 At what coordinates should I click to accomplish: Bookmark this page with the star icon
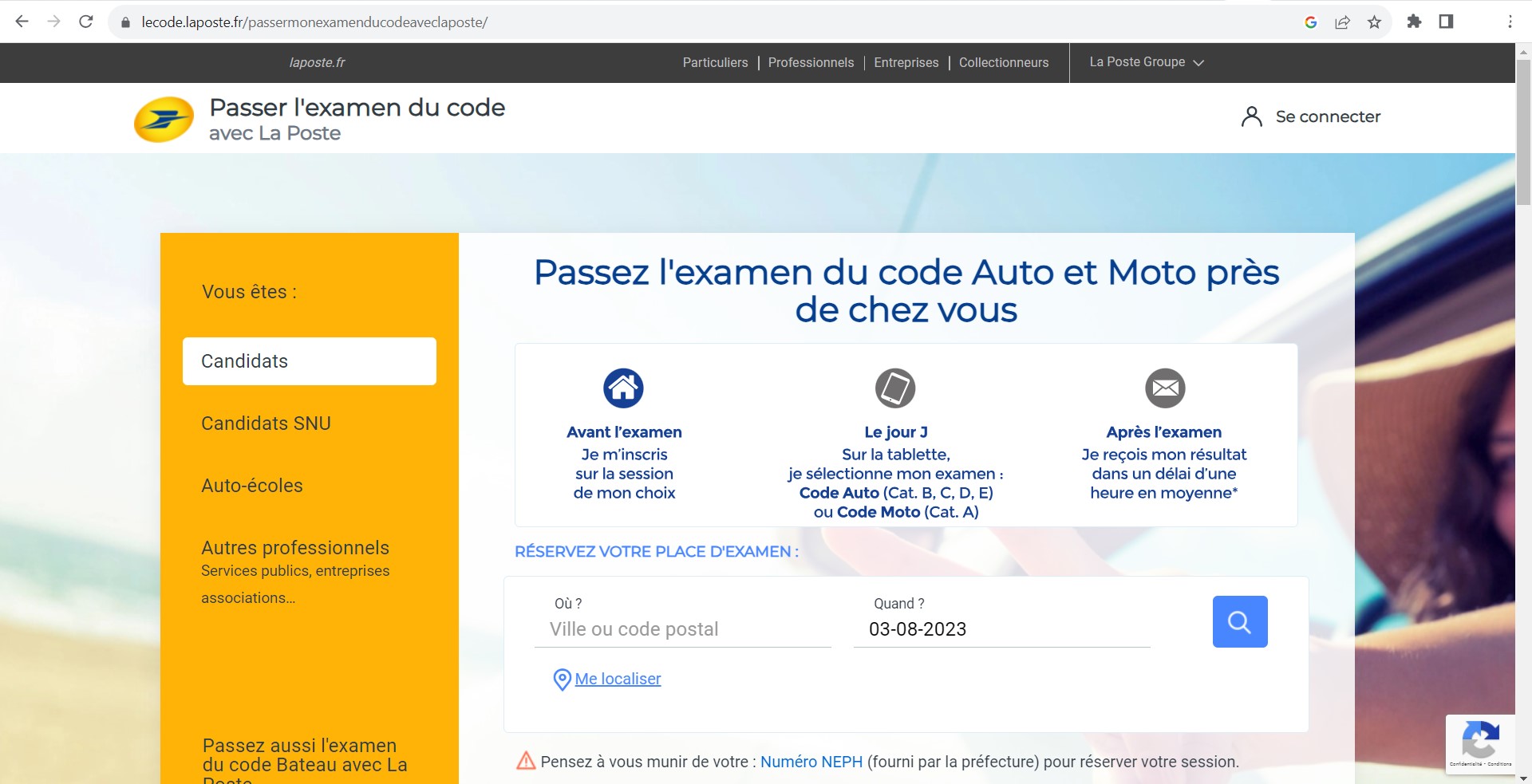click(x=1374, y=22)
